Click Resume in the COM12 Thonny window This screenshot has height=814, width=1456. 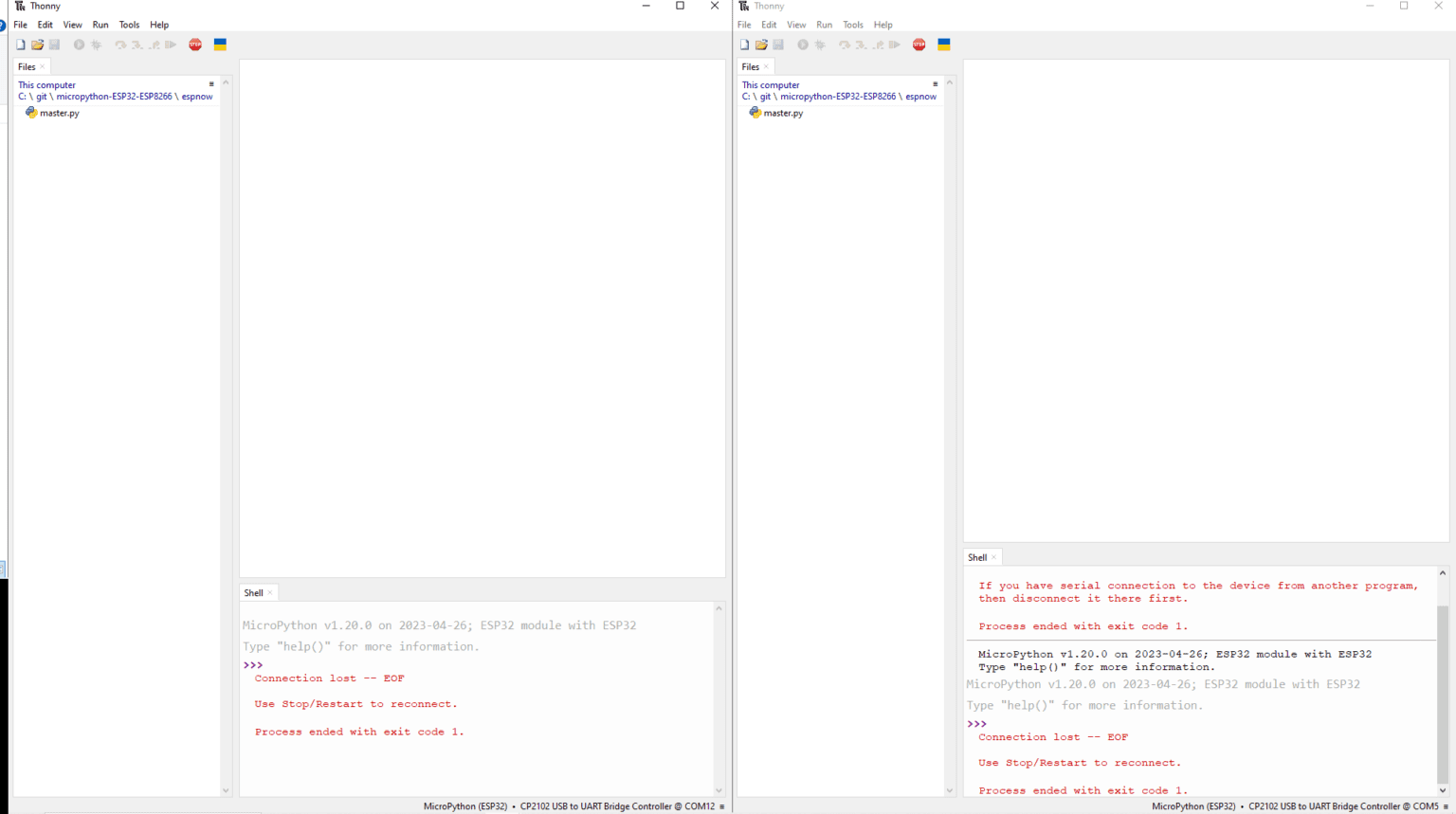pos(171,45)
